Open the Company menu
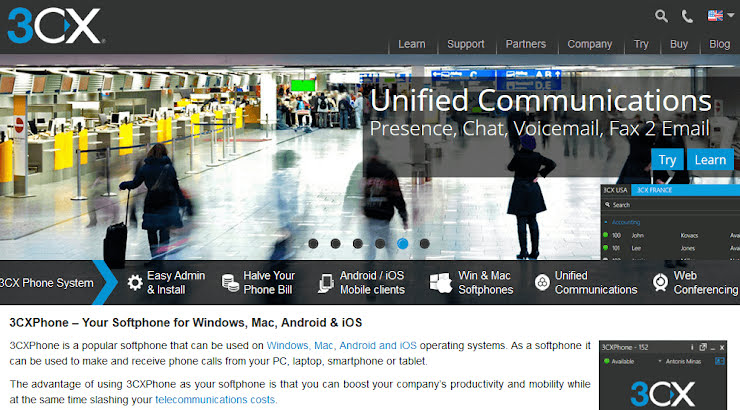Viewport: 740px width, 410px height. coord(589,44)
